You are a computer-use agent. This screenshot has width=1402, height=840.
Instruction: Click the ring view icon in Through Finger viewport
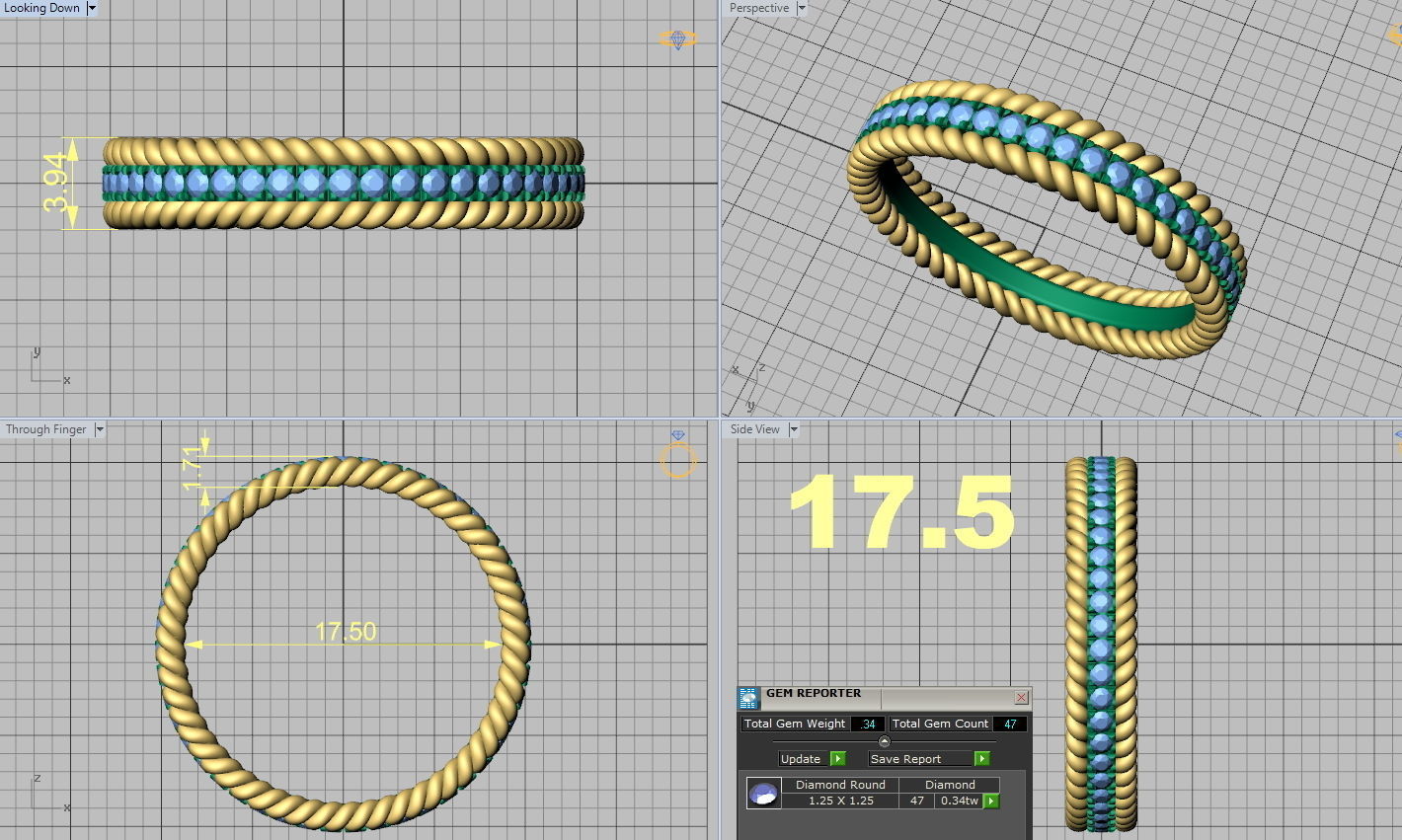[678, 455]
